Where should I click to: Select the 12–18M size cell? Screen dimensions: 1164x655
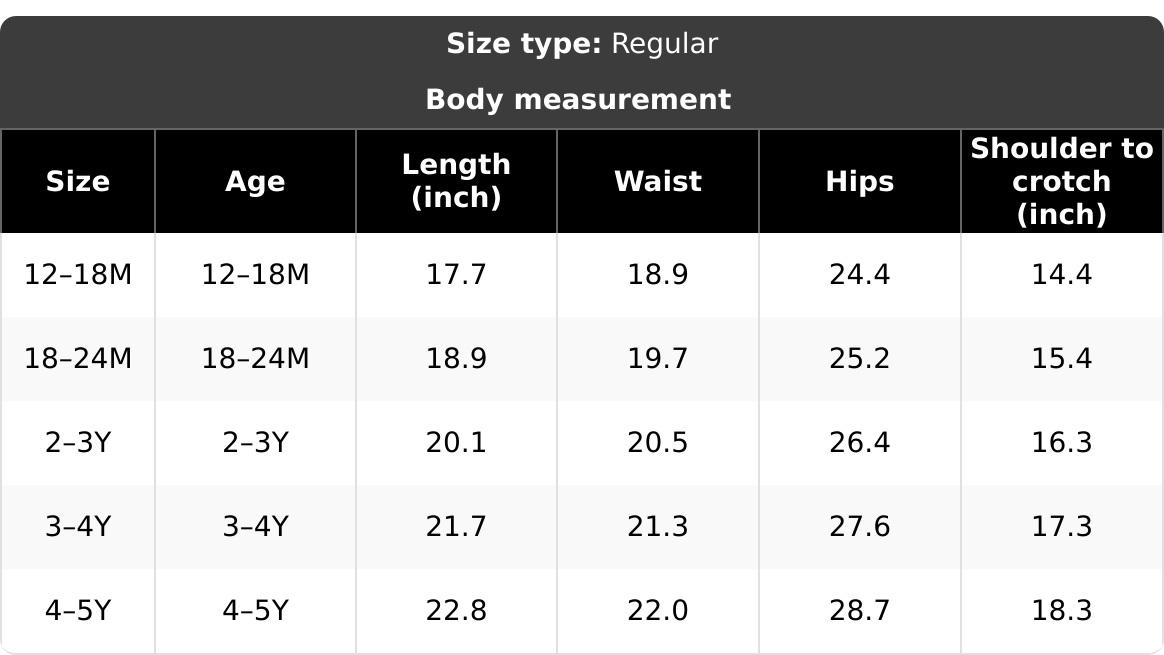(x=78, y=275)
